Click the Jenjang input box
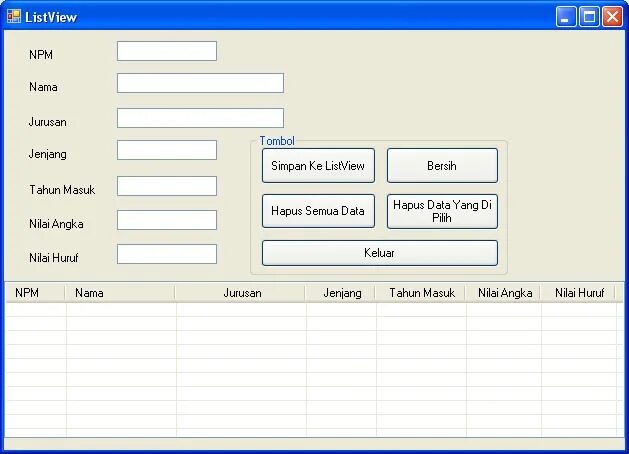 pos(167,150)
